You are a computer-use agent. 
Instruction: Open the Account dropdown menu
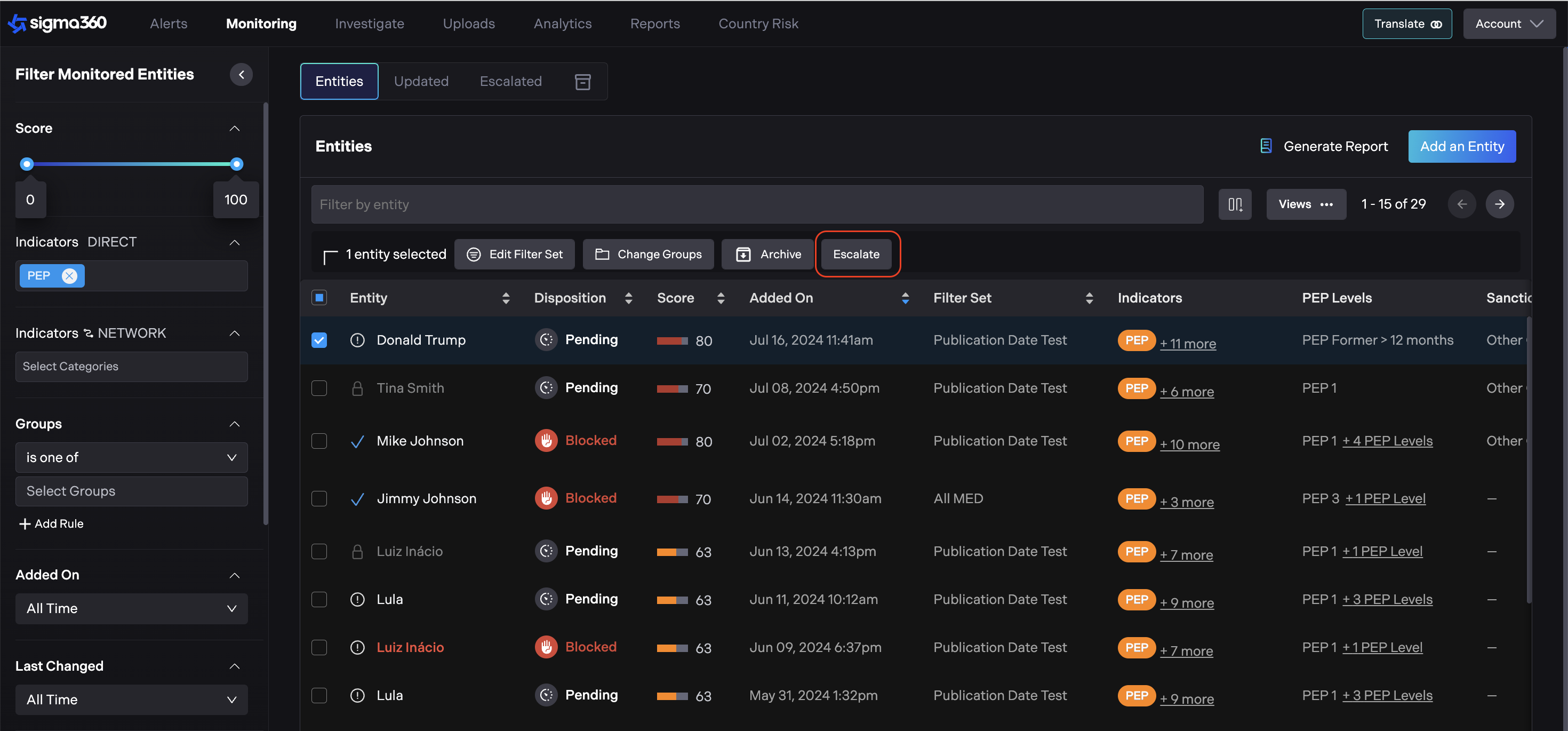click(x=1508, y=24)
